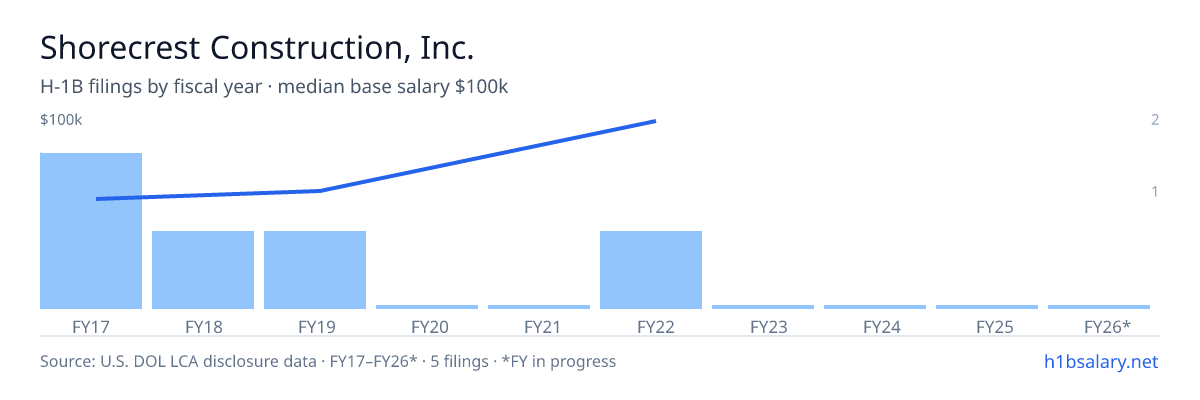Viewport: 1200px width, 400px height.
Task: Select the FY21 thin bar
Action: coord(539,307)
